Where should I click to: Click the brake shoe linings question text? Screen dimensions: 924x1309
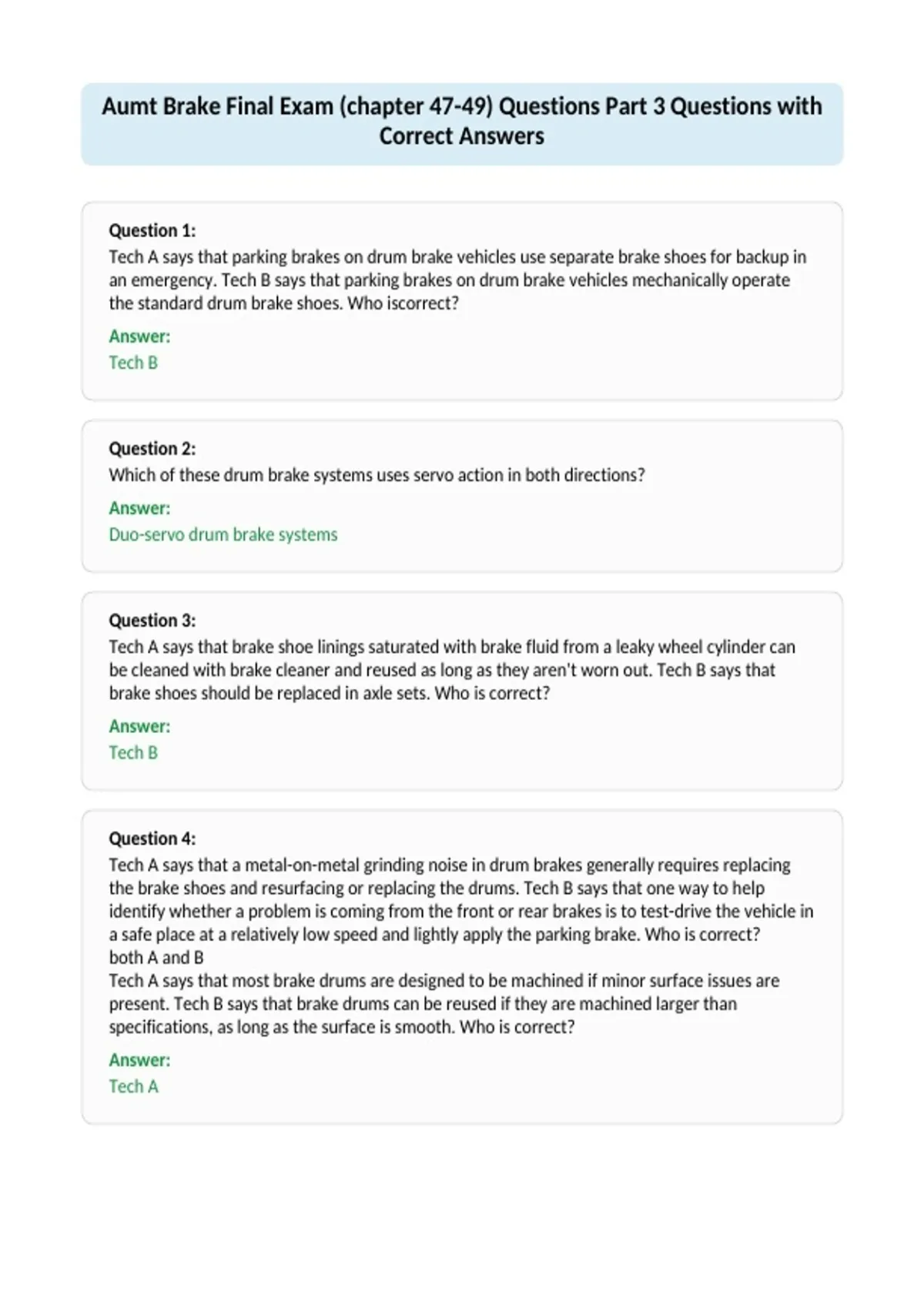point(452,670)
